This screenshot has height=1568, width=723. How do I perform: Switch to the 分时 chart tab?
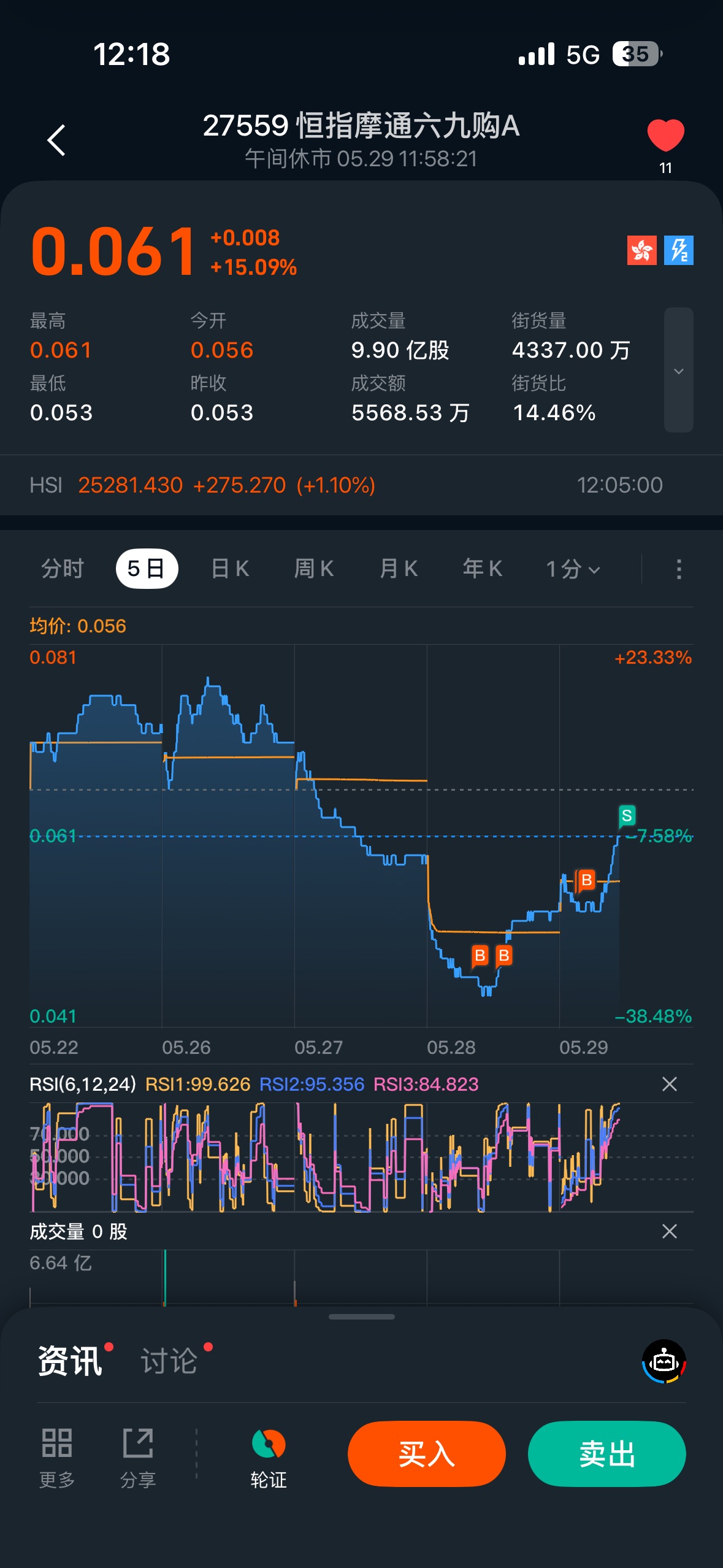[x=62, y=569]
